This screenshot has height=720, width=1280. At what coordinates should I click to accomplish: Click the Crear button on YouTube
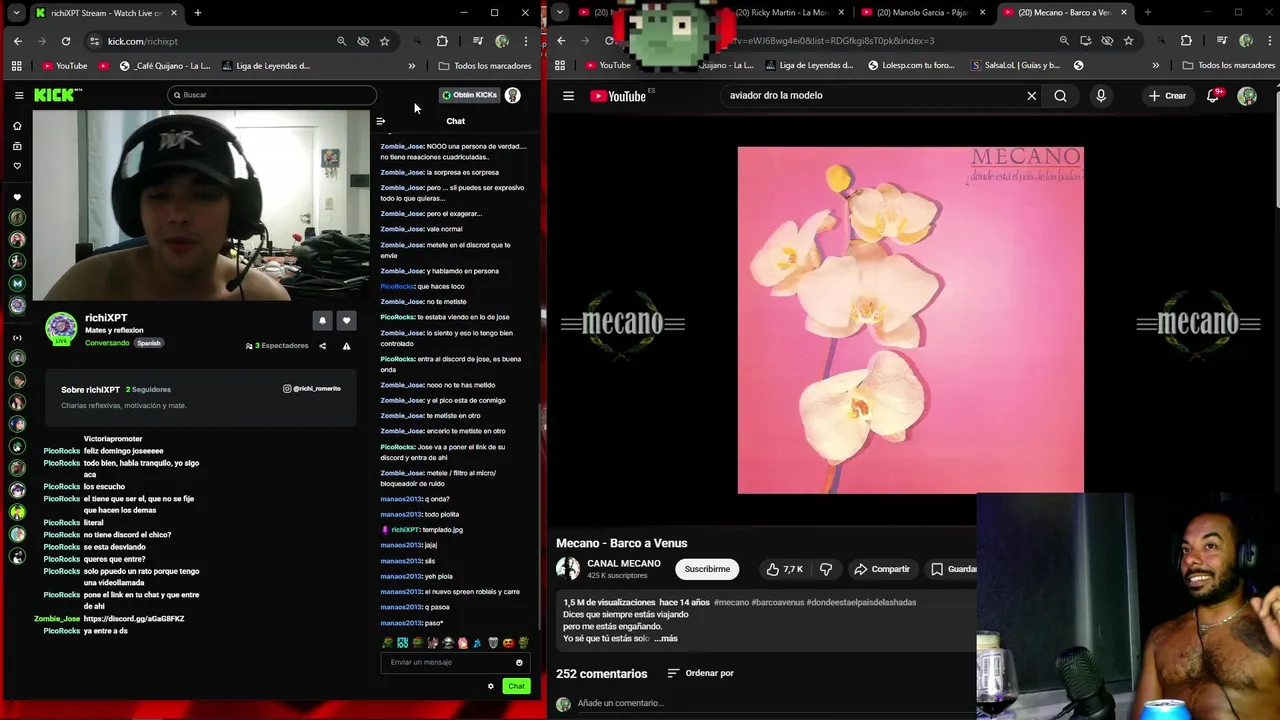(1167, 96)
